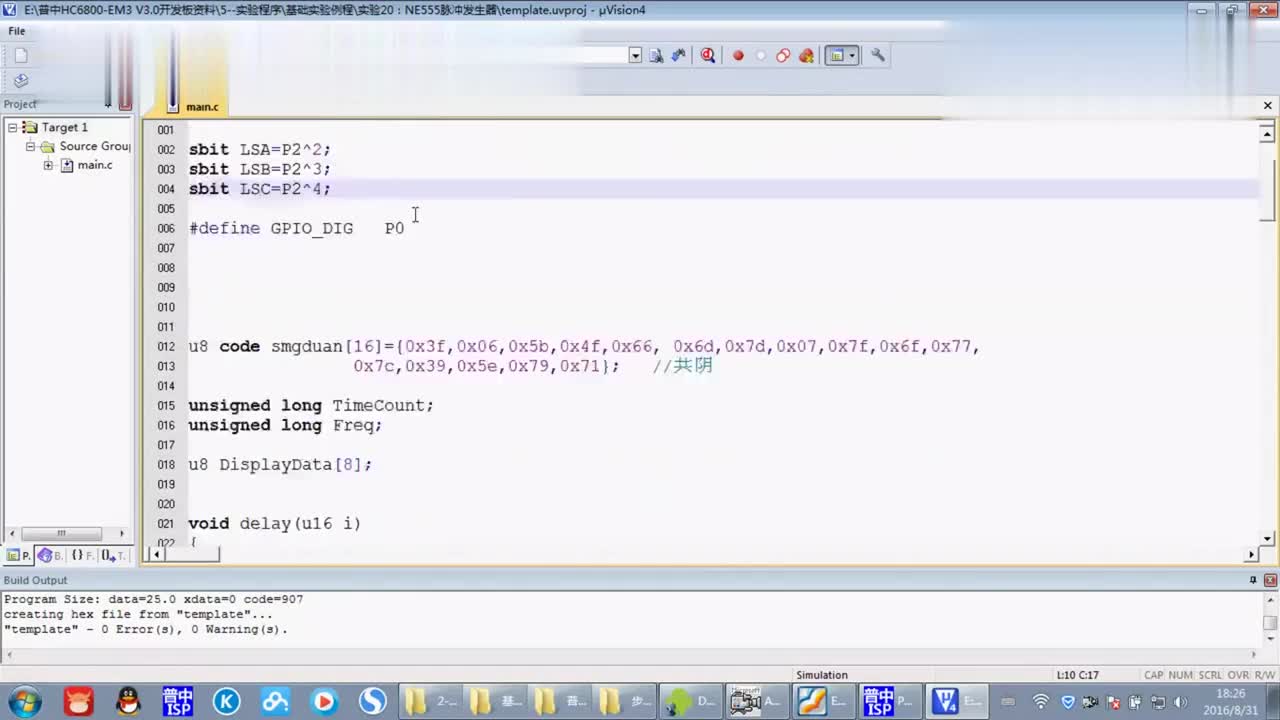Image resolution: width=1280 pixels, height=720 pixels.
Task: Click the L:10 C:17 status indicator
Action: click(1078, 675)
